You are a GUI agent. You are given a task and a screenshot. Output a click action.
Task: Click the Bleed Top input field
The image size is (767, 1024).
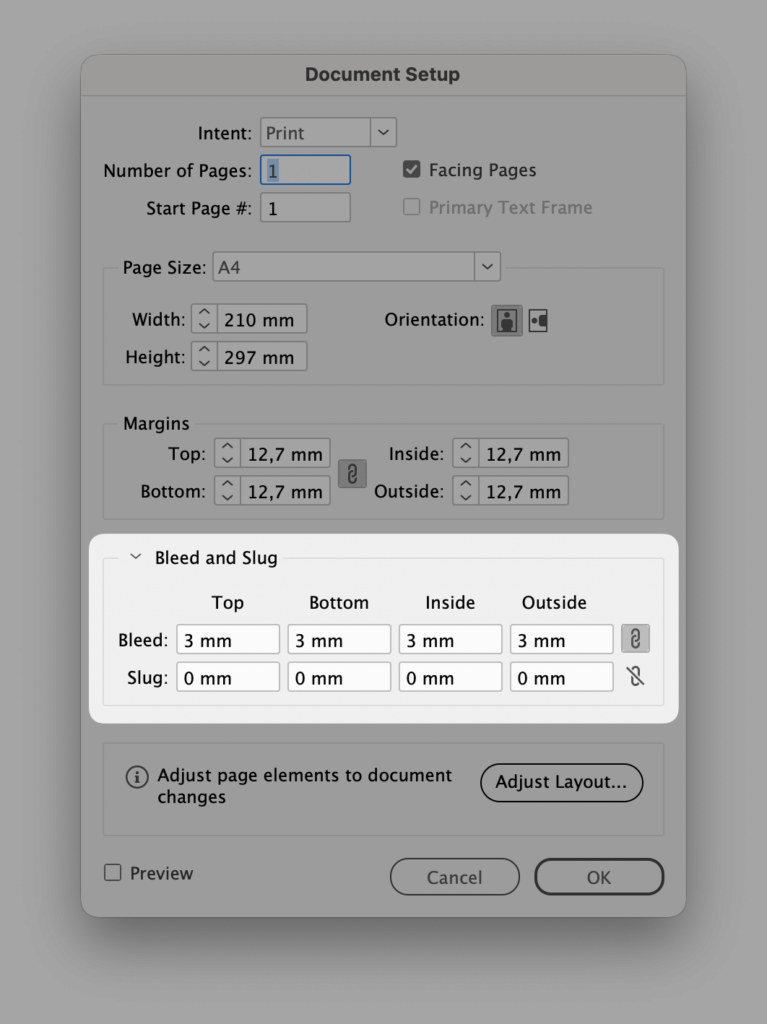tap(228, 640)
